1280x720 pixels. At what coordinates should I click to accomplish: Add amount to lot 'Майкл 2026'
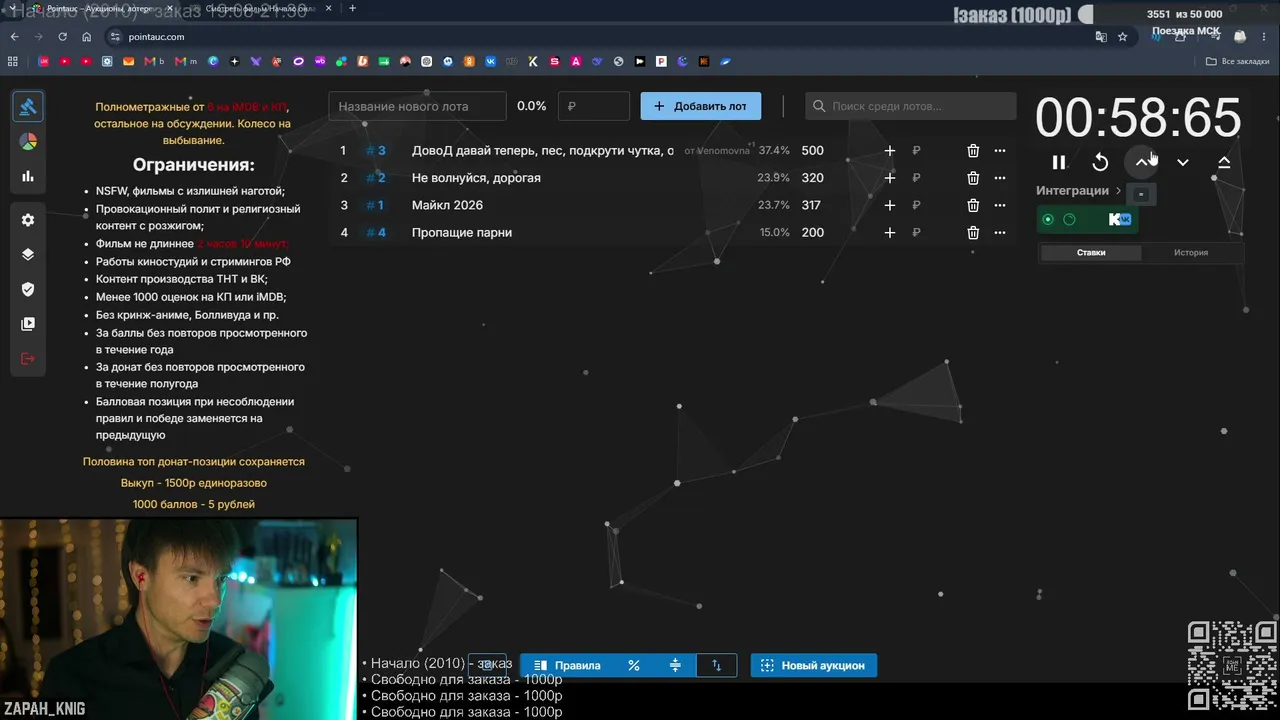890,205
